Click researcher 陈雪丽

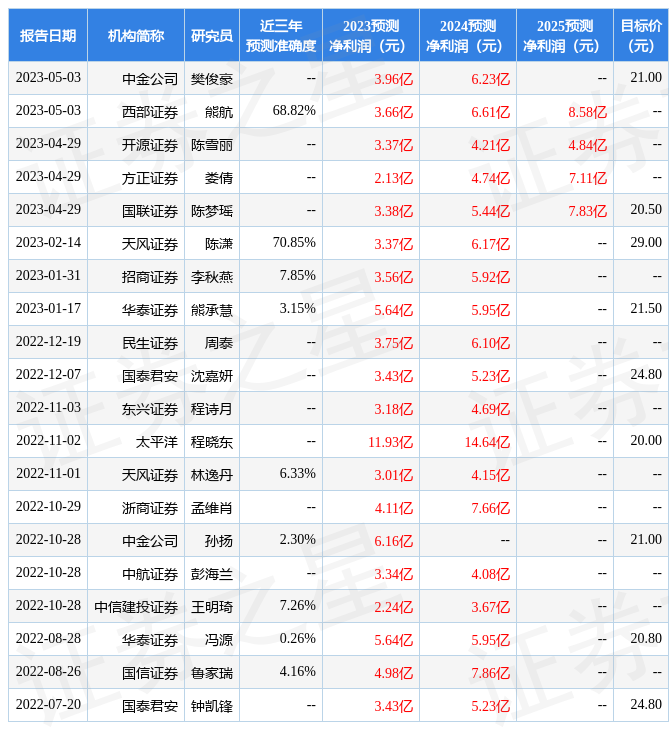point(212,145)
